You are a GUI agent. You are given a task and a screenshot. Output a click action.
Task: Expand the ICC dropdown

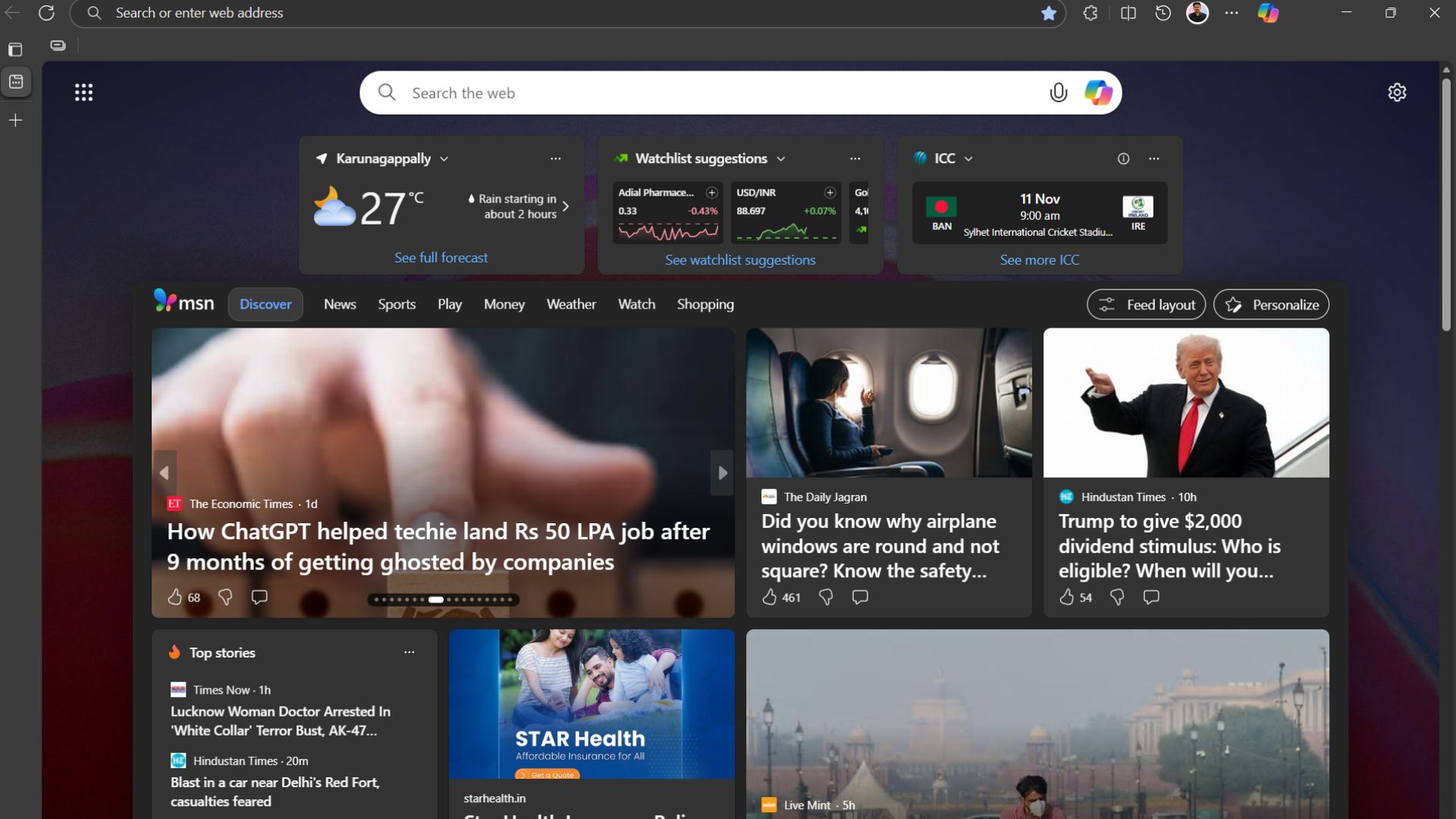(x=968, y=158)
